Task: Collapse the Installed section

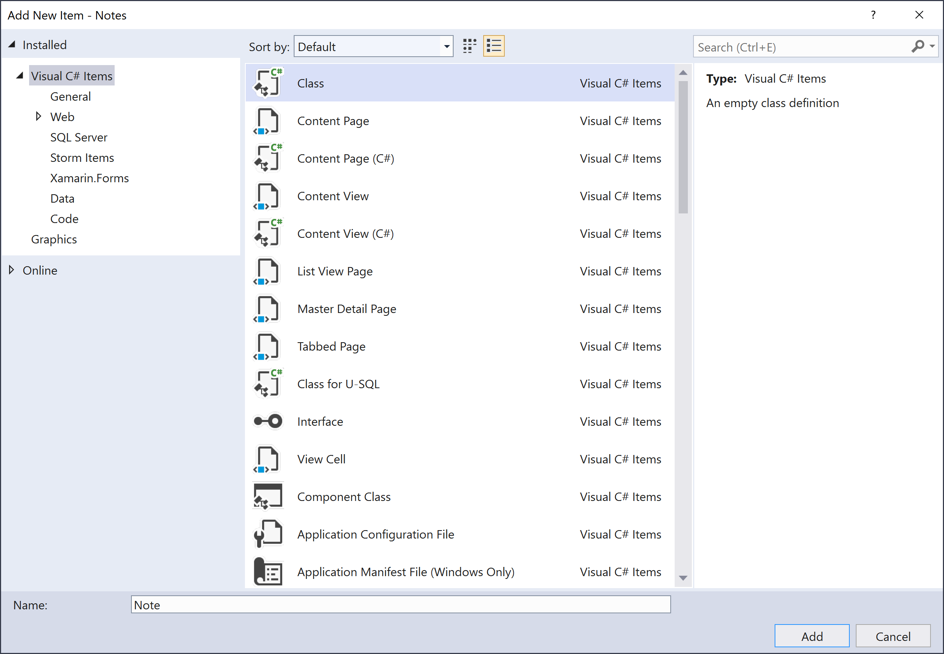Action: coord(12,44)
